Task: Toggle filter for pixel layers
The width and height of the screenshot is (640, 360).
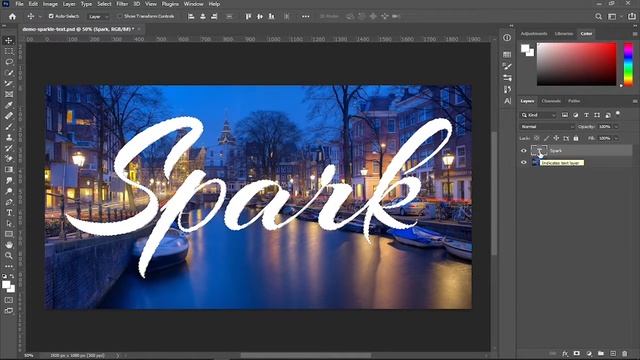Action: (x=564, y=115)
